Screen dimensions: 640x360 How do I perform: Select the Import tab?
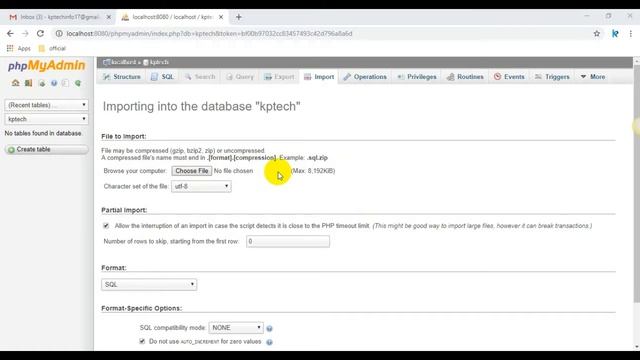coord(319,77)
